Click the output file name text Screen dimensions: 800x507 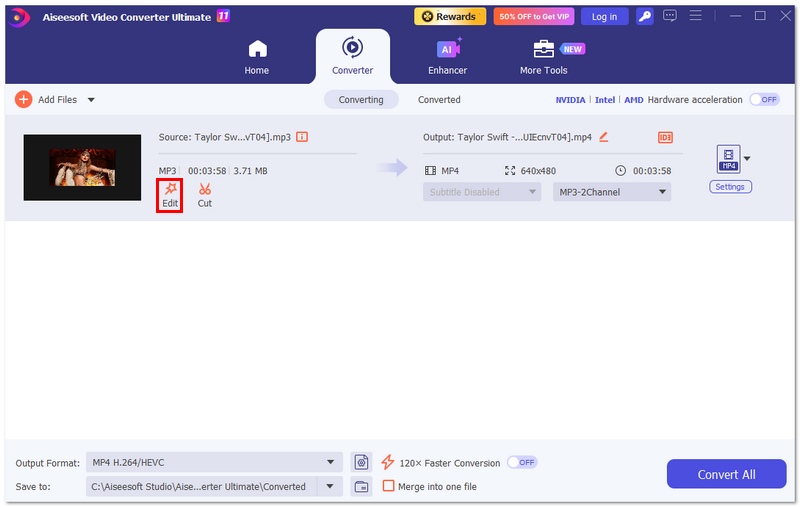coord(507,137)
